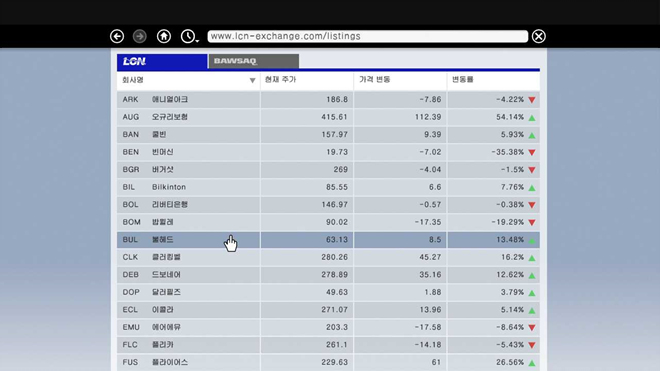Go back using the browser back arrow
The width and height of the screenshot is (660, 371).
(x=117, y=36)
